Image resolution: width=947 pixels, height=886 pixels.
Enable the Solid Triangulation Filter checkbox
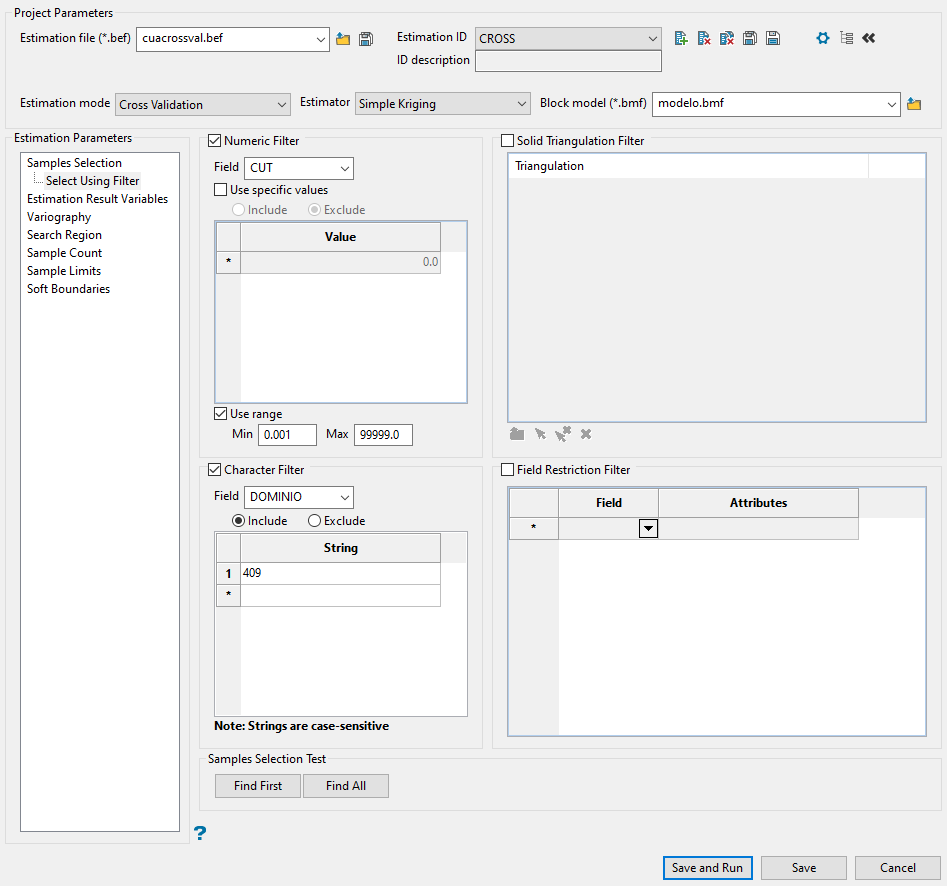click(508, 141)
